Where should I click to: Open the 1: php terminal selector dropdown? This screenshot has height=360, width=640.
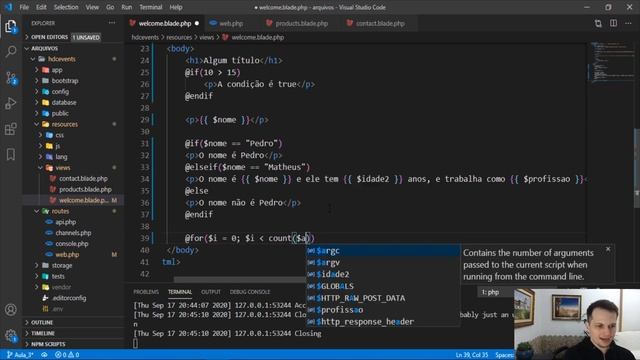coord(496,292)
